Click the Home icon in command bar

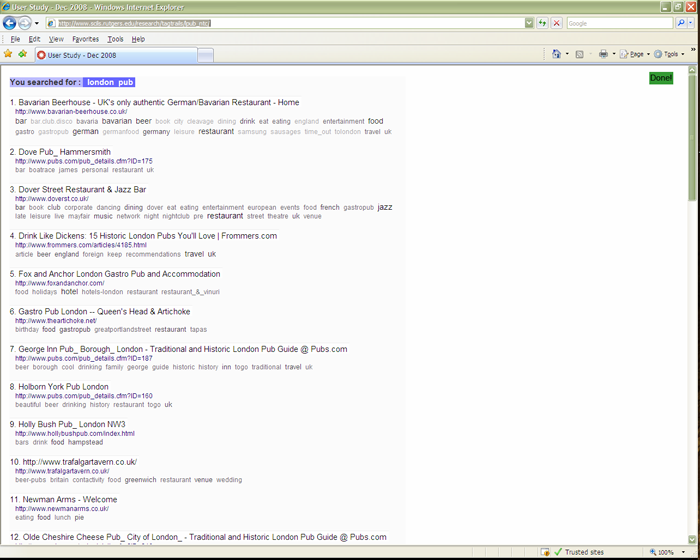coord(556,54)
